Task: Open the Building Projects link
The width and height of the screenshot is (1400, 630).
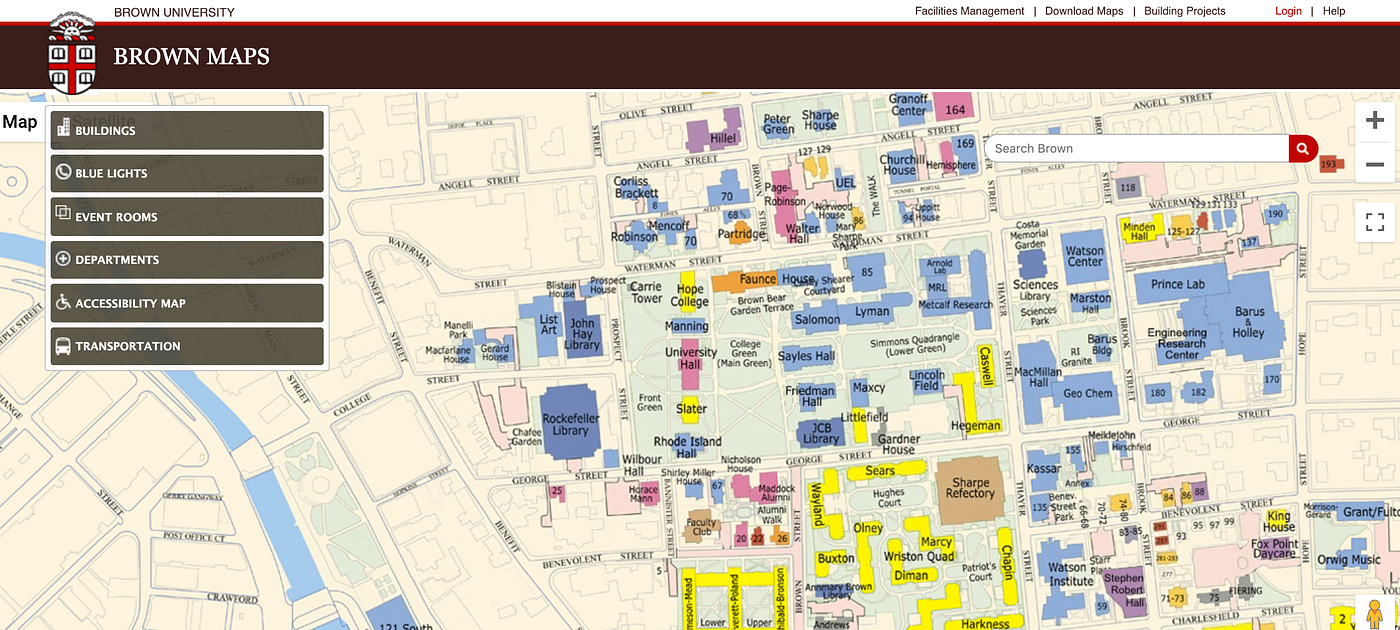Action: tap(1185, 11)
